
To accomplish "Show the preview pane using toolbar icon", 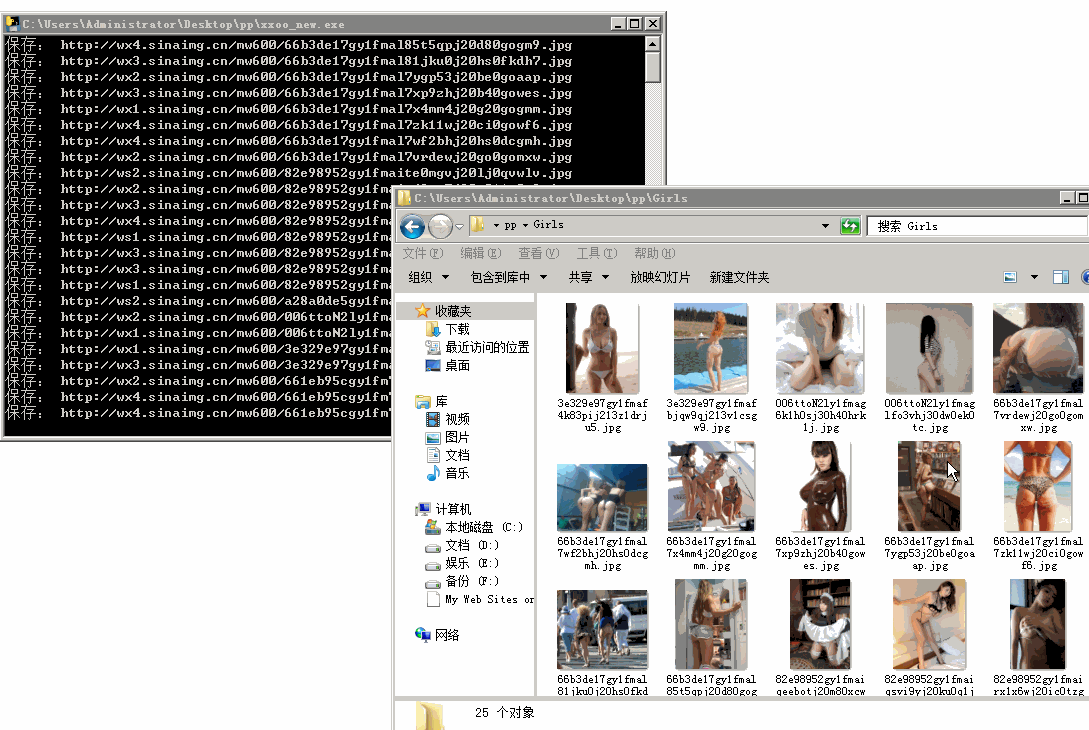I will click(x=1061, y=277).
